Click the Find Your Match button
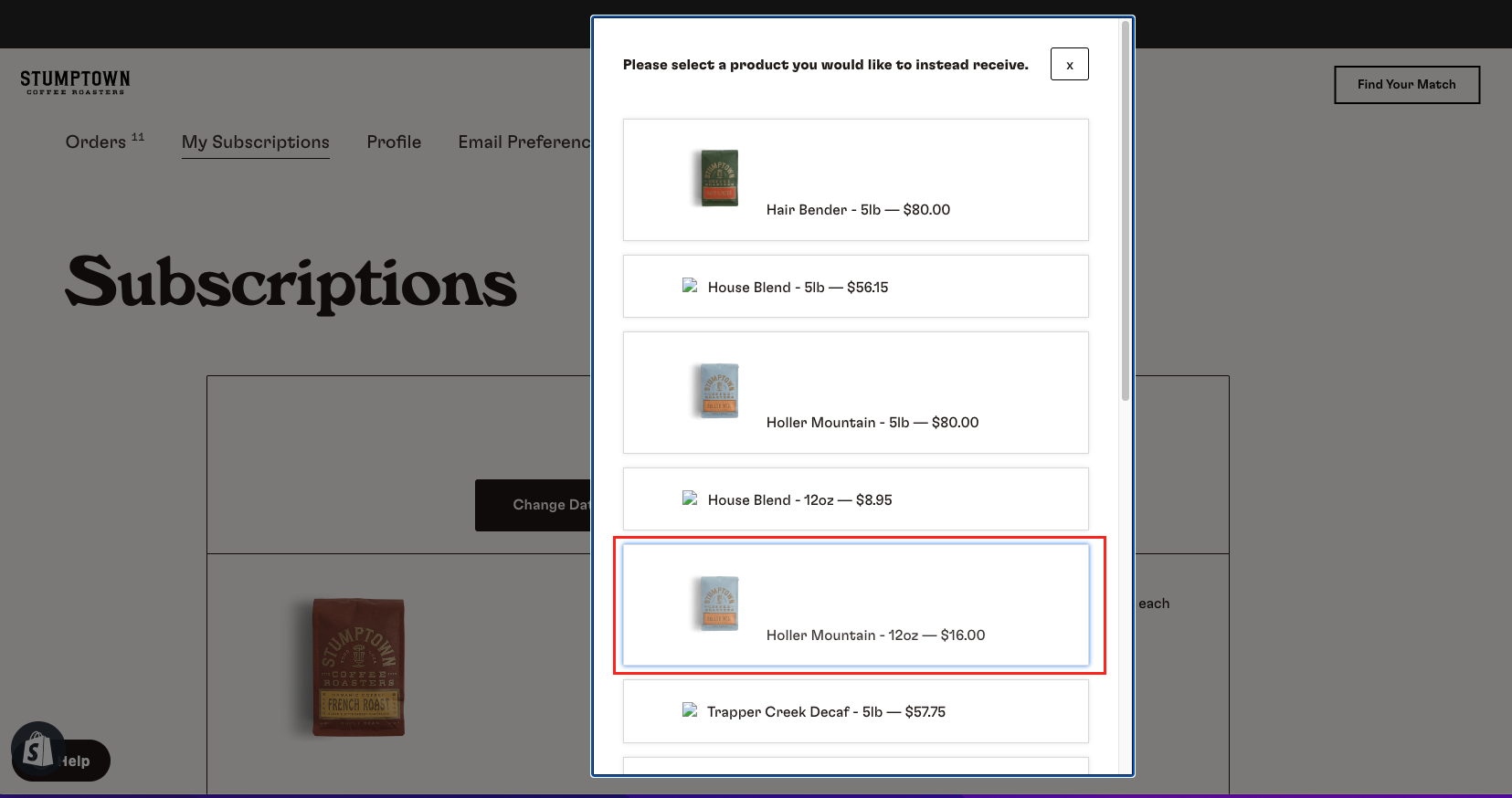 (1407, 85)
